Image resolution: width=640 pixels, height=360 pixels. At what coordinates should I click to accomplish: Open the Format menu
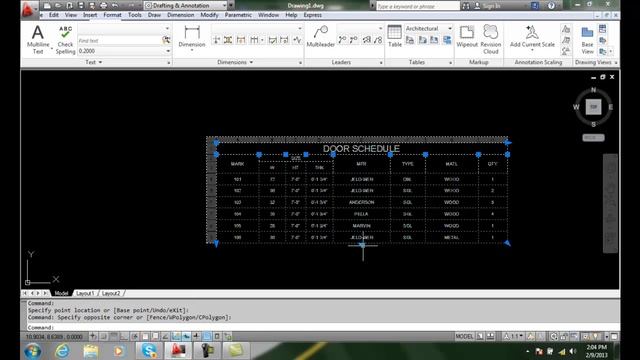(x=112, y=15)
